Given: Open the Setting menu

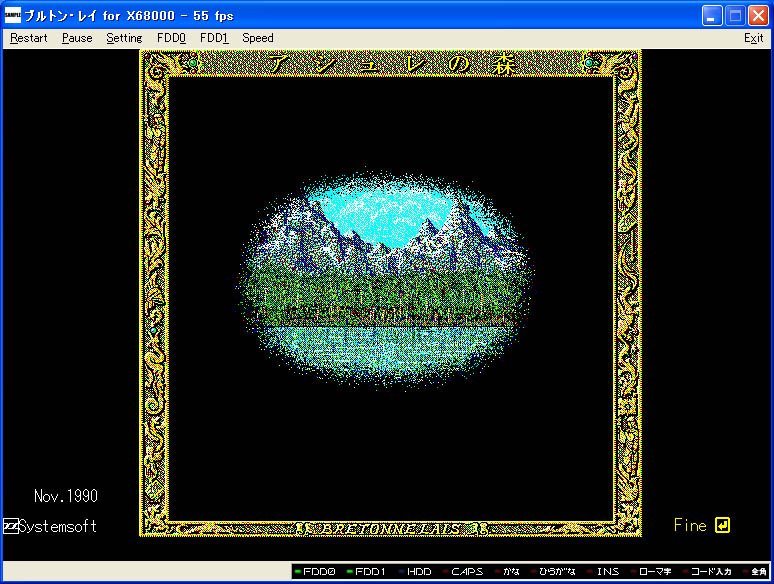Looking at the screenshot, I should [125, 38].
